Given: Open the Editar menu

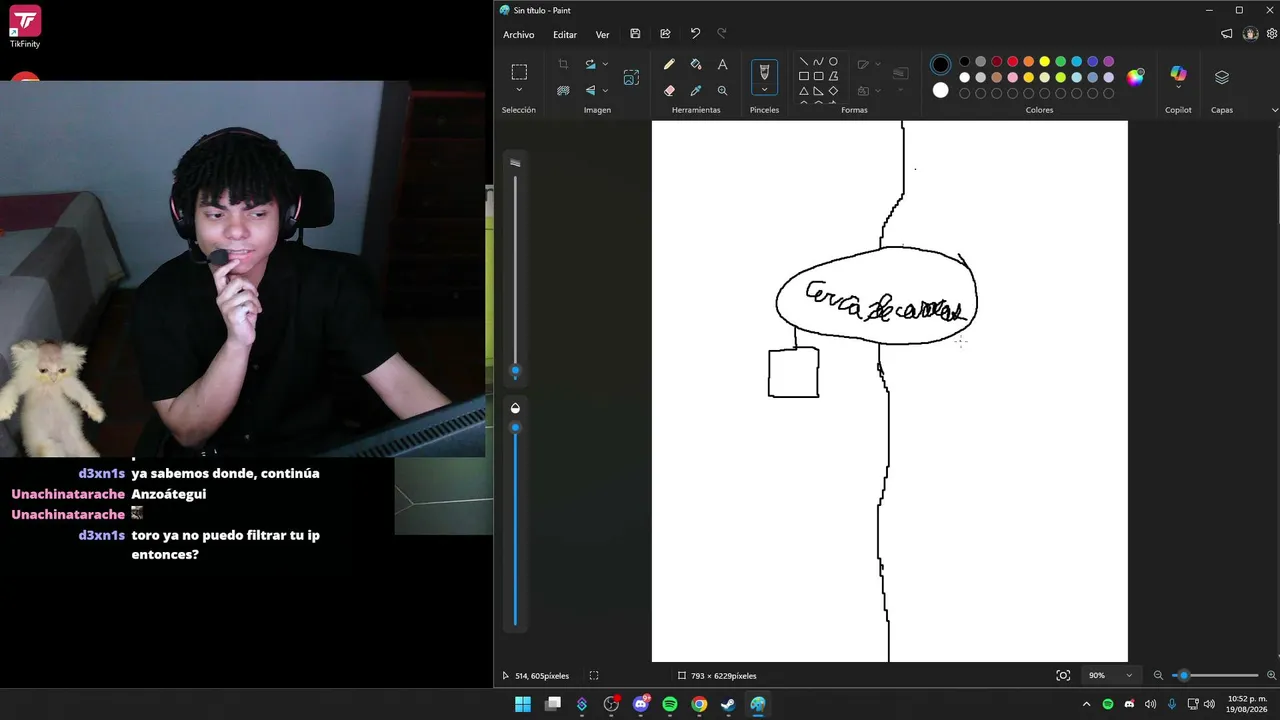Looking at the screenshot, I should click(x=565, y=34).
